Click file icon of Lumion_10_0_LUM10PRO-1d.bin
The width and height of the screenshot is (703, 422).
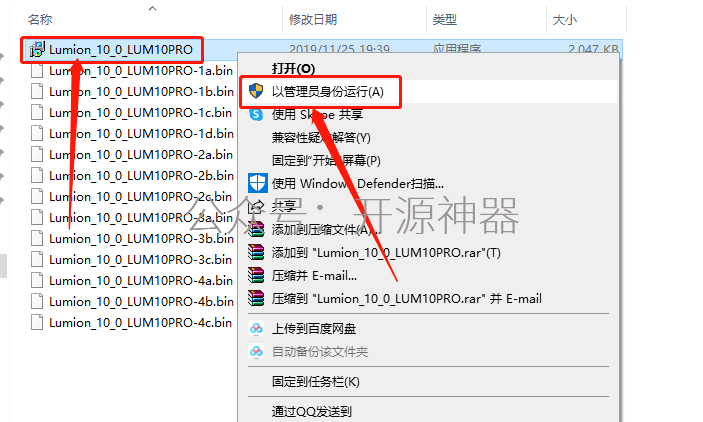tap(37, 134)
